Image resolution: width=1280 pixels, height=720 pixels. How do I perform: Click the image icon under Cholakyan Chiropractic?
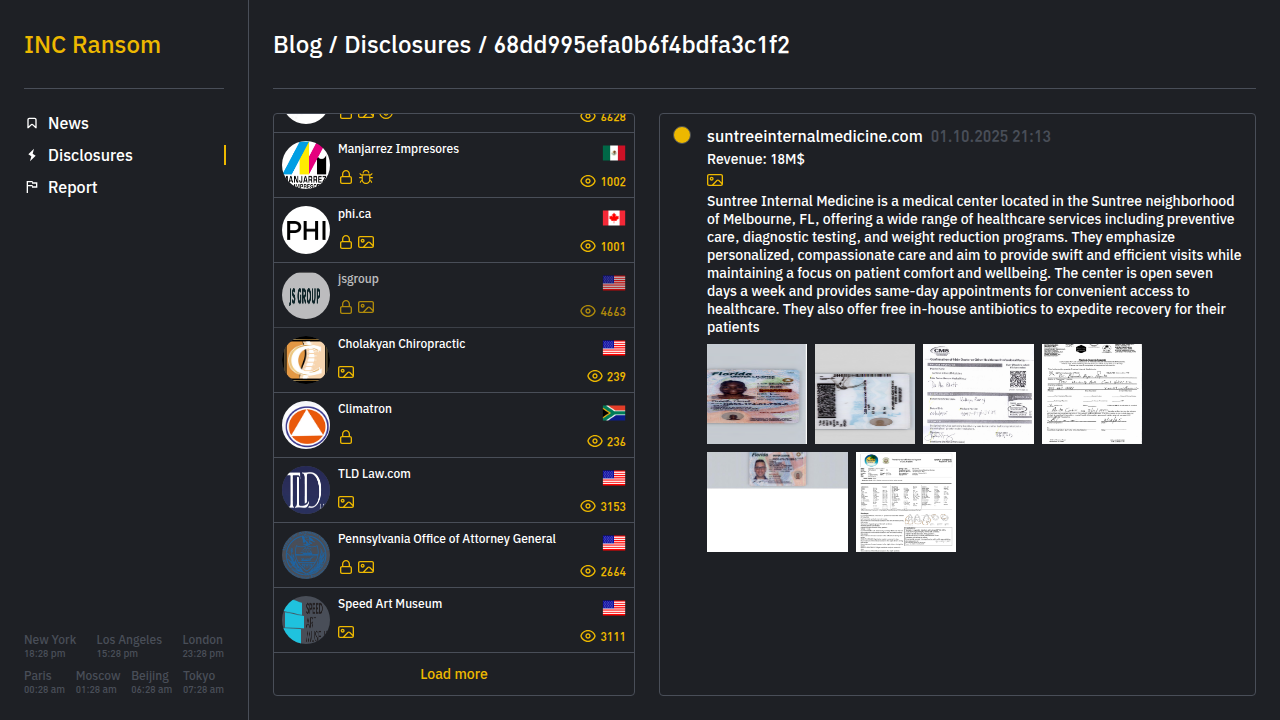tap(346, 372)
